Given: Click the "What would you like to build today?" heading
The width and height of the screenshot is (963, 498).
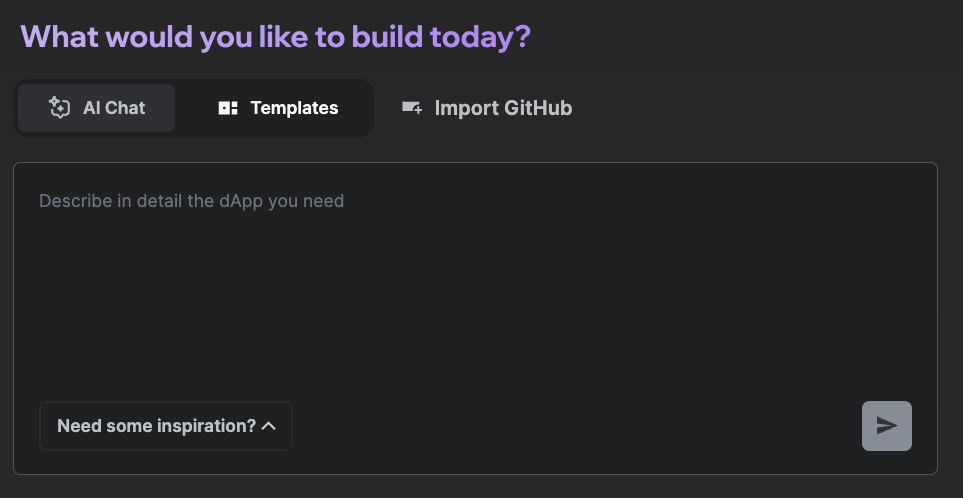Looking at the screenshot, I should pyautogui.click(x=275, y=37).
